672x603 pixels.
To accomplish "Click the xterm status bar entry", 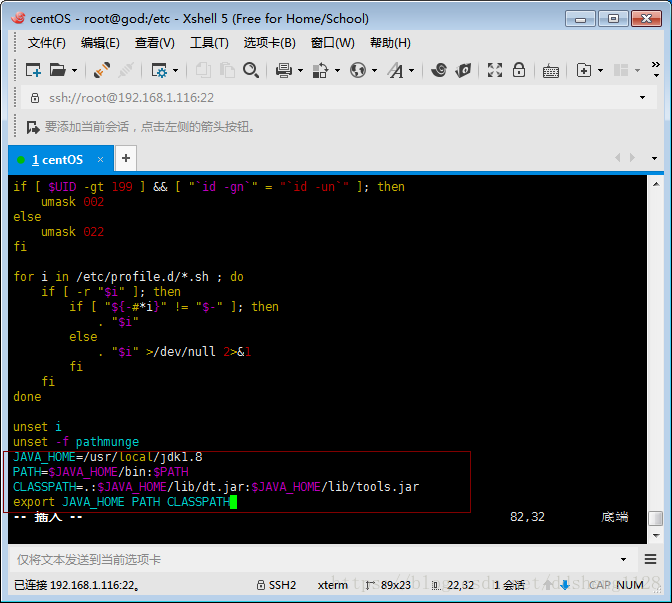I will click(x=333, y=585).
